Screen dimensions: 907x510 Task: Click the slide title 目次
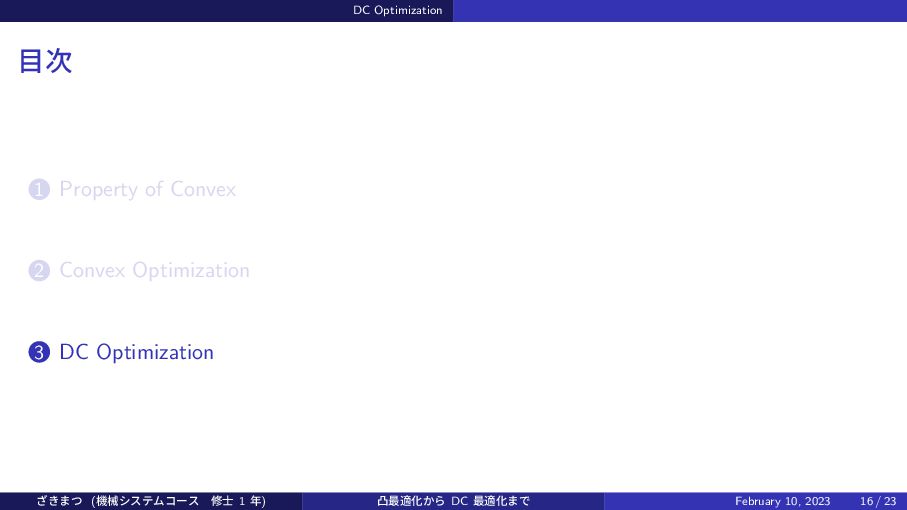pos(46,61)
